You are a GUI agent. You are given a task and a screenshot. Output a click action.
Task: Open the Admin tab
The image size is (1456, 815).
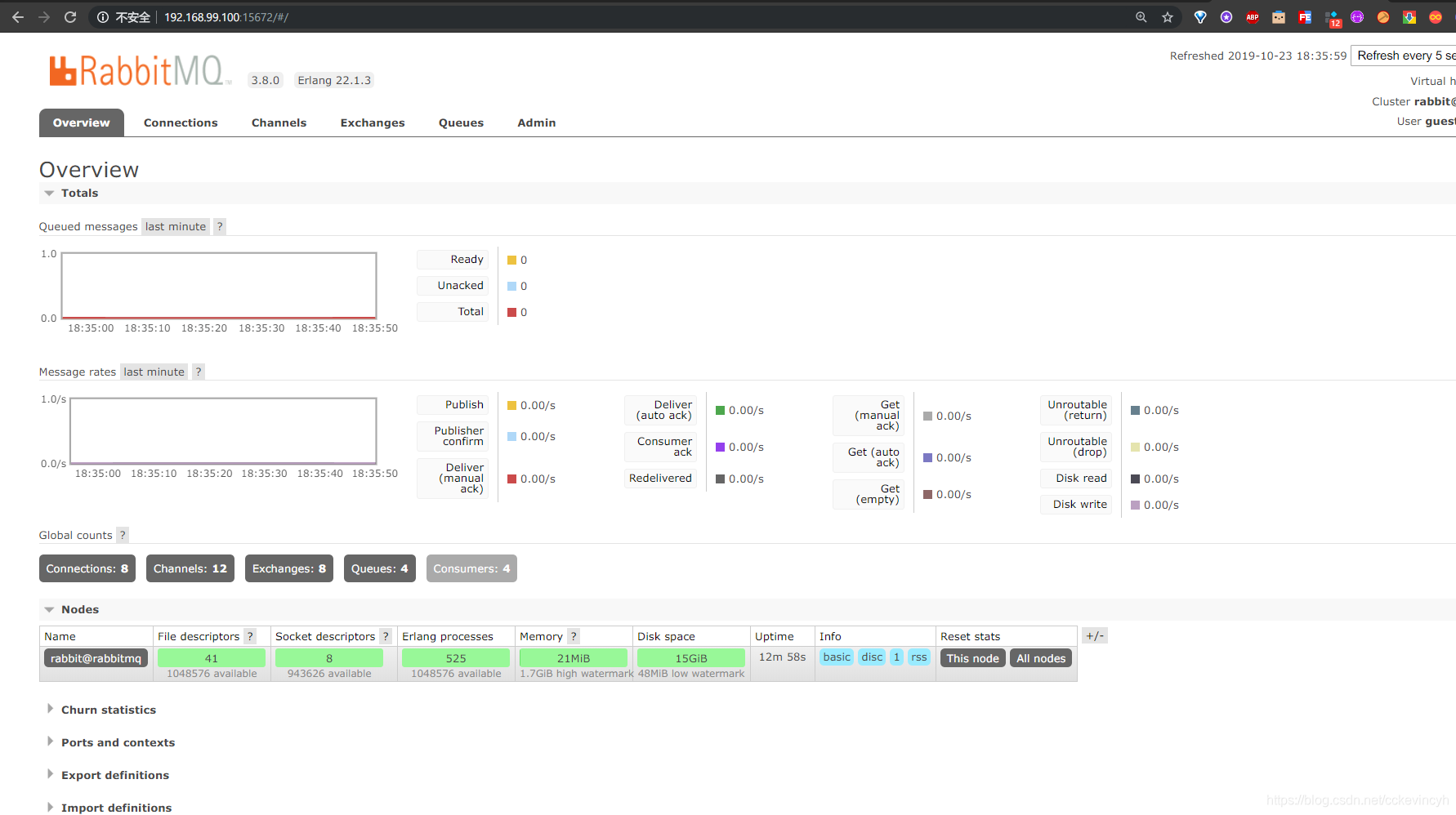(x=536, y=122)
